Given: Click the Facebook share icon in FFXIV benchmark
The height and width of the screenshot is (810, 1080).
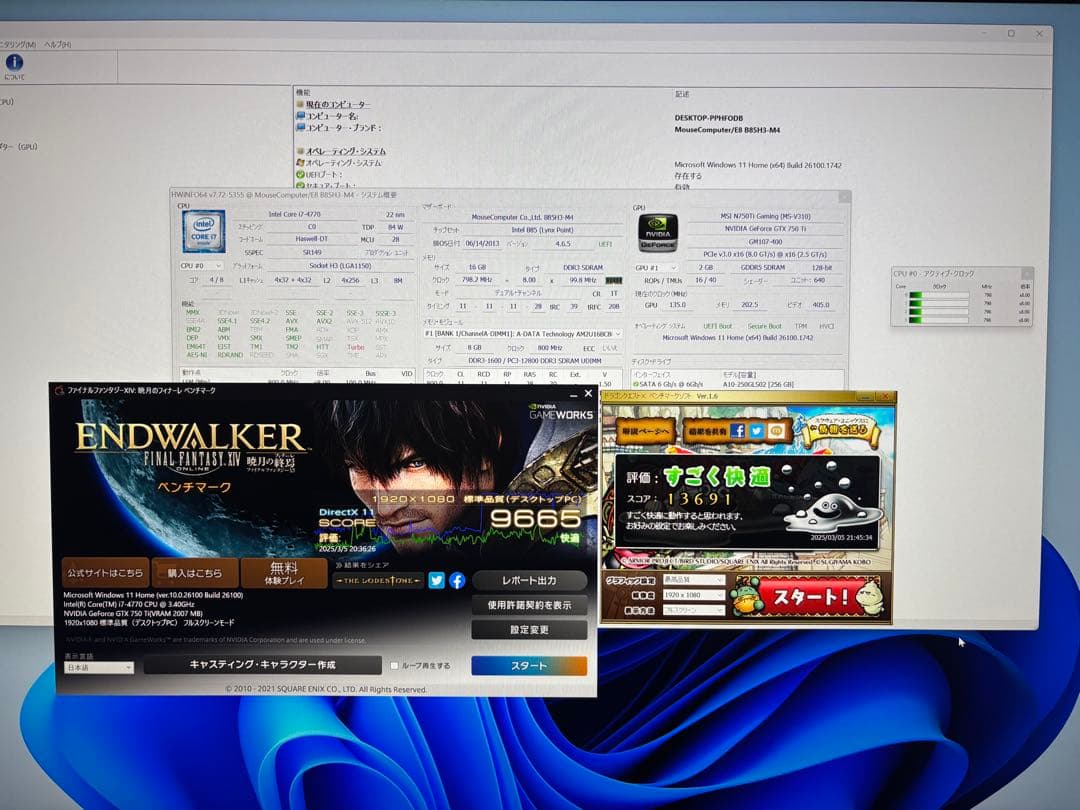Looking at the screenshot, I should pos(457,581).
